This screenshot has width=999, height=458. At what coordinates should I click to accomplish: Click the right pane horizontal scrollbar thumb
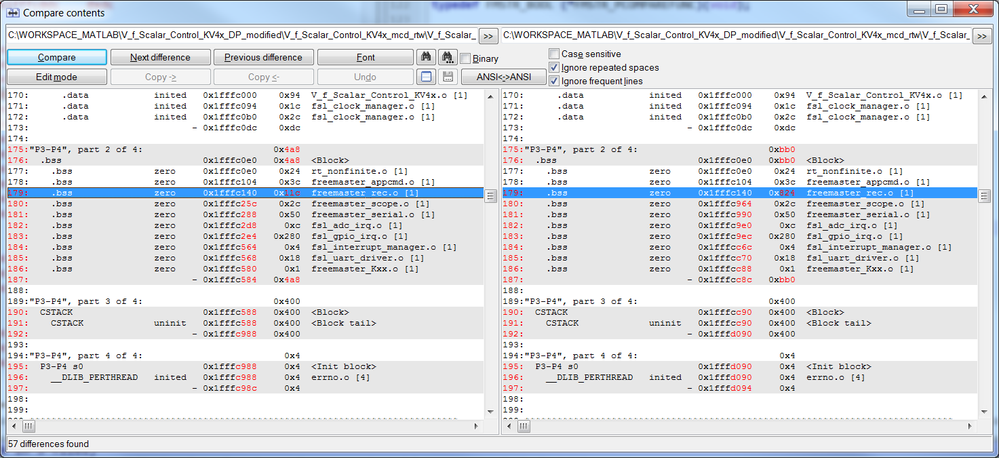tap(524, 426)
